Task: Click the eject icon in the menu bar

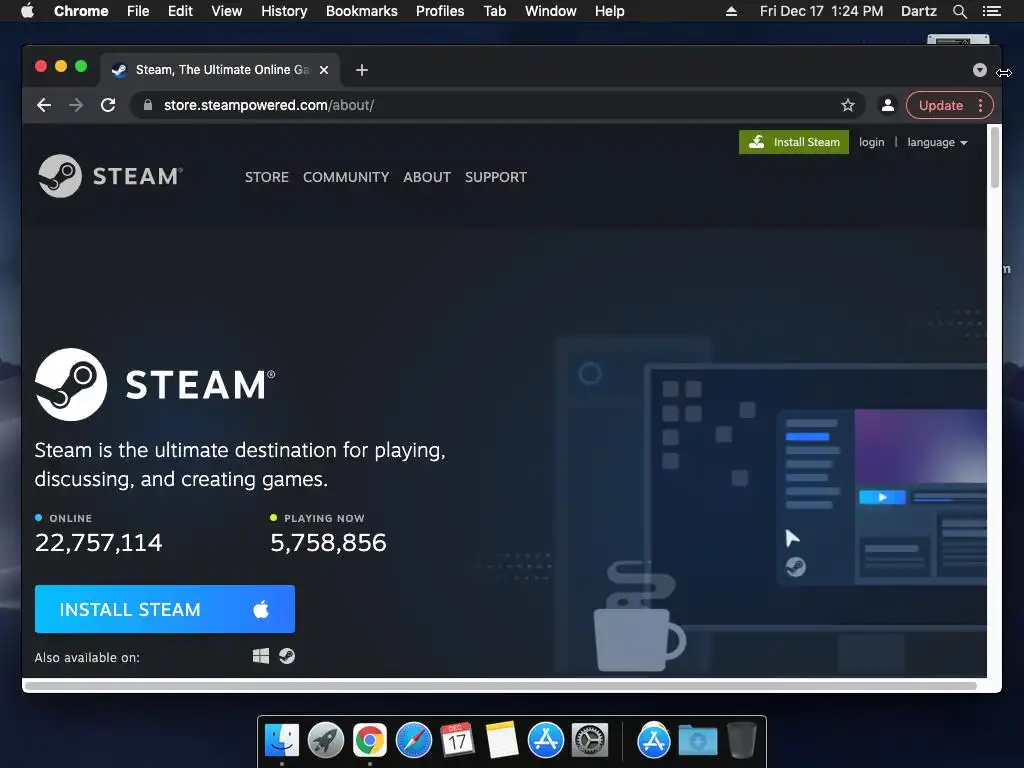Action: [731, 11]
